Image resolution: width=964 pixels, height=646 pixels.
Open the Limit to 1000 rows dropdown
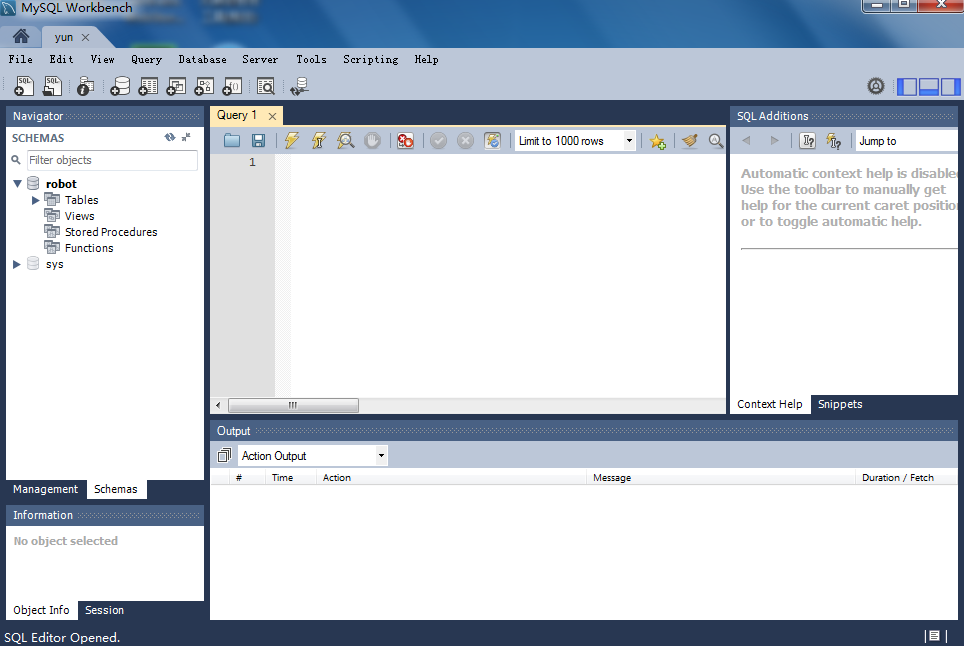(x=630, y=141)
